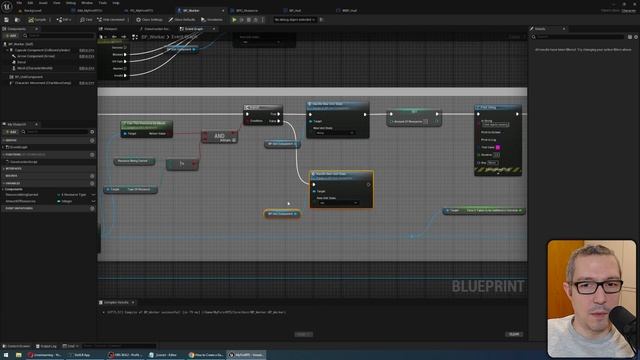Click Edit in C++ link for Character Movement
Viewport: 640px width, 360px height.
point(87,83)
